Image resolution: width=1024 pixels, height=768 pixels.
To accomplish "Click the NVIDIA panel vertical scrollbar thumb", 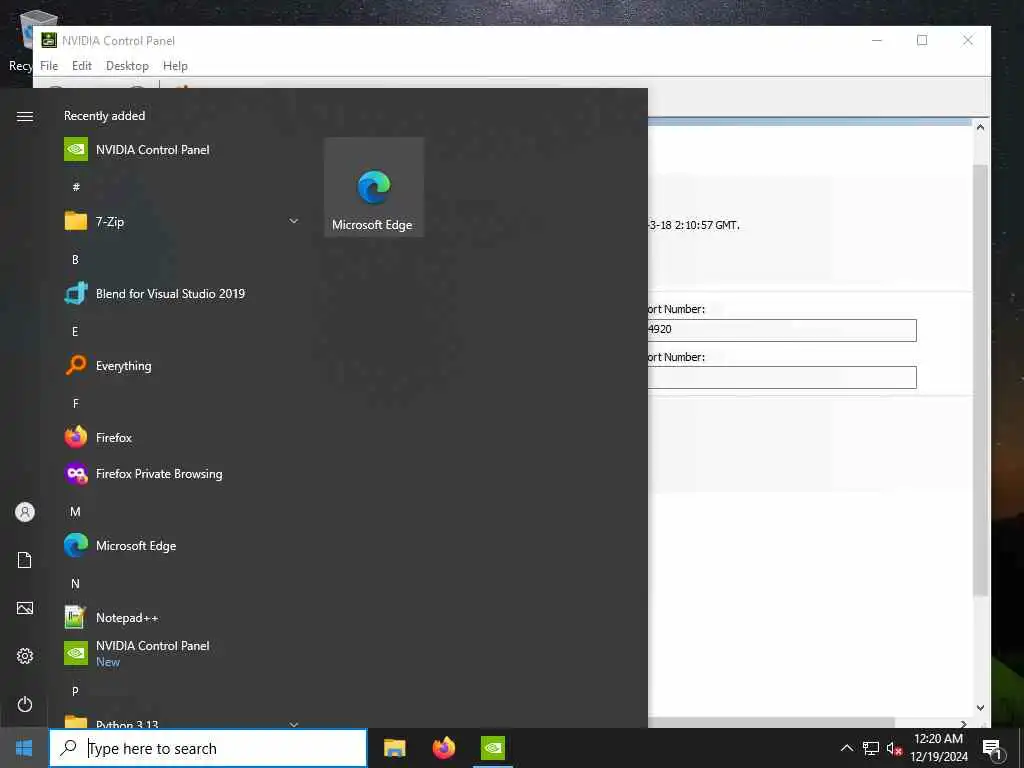I will tap(980, 379).
